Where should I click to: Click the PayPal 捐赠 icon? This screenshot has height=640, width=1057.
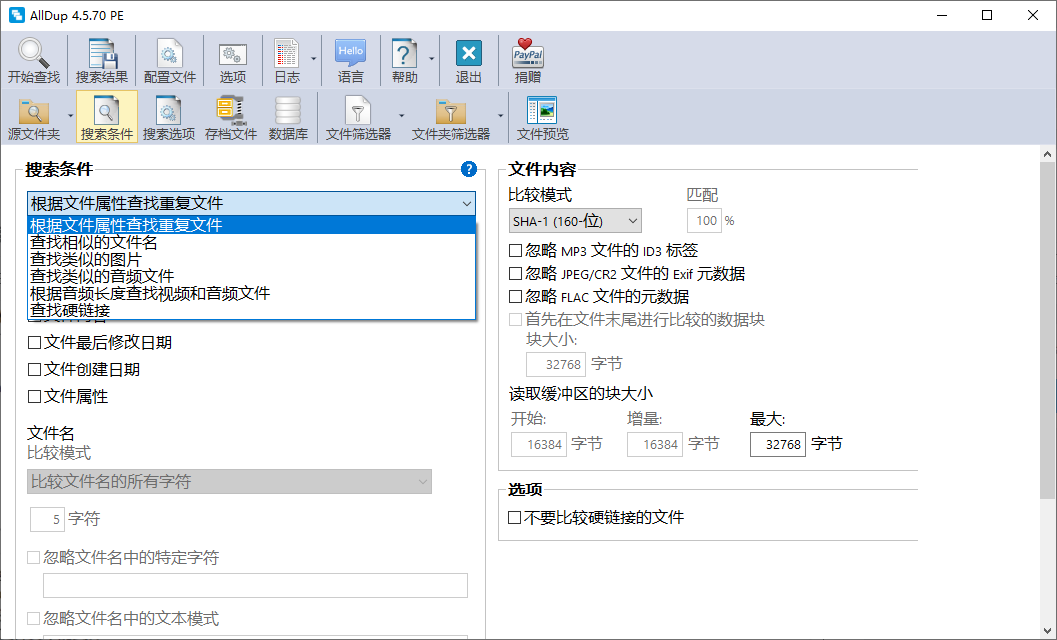coord(528,54)
